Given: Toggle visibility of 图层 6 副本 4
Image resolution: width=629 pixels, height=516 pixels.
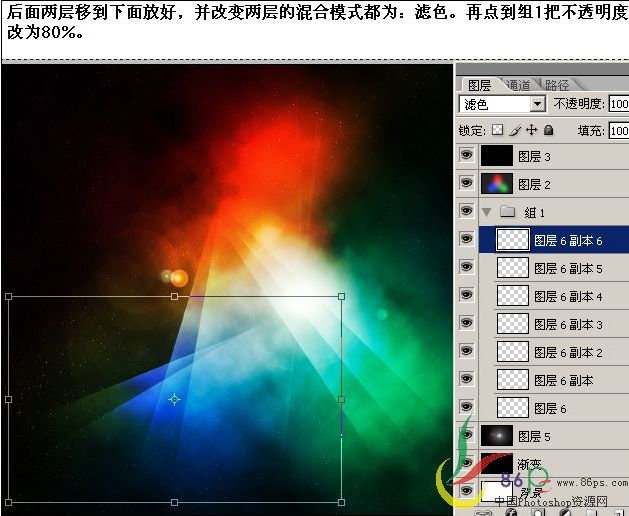Looking at the screenshot, I should [x=466, y=295].
